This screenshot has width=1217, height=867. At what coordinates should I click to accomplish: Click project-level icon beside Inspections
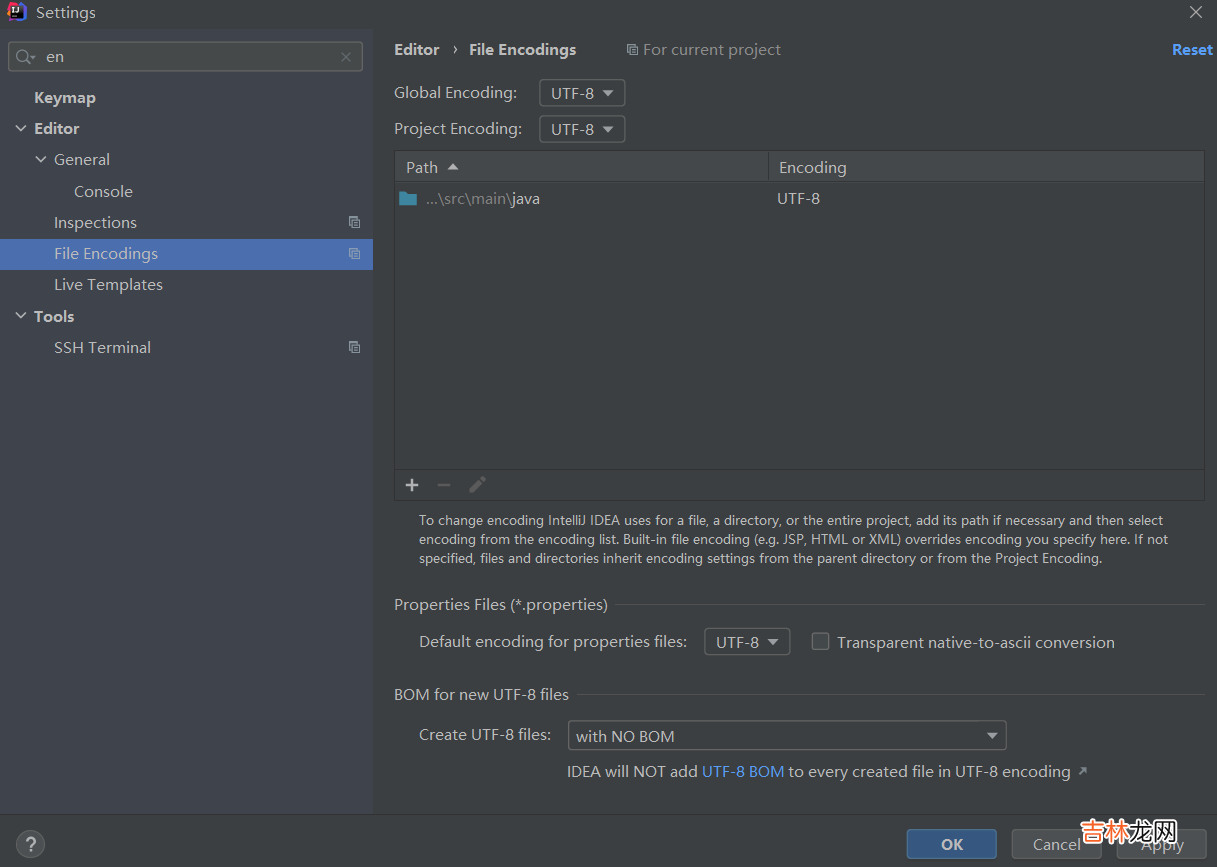354,222
